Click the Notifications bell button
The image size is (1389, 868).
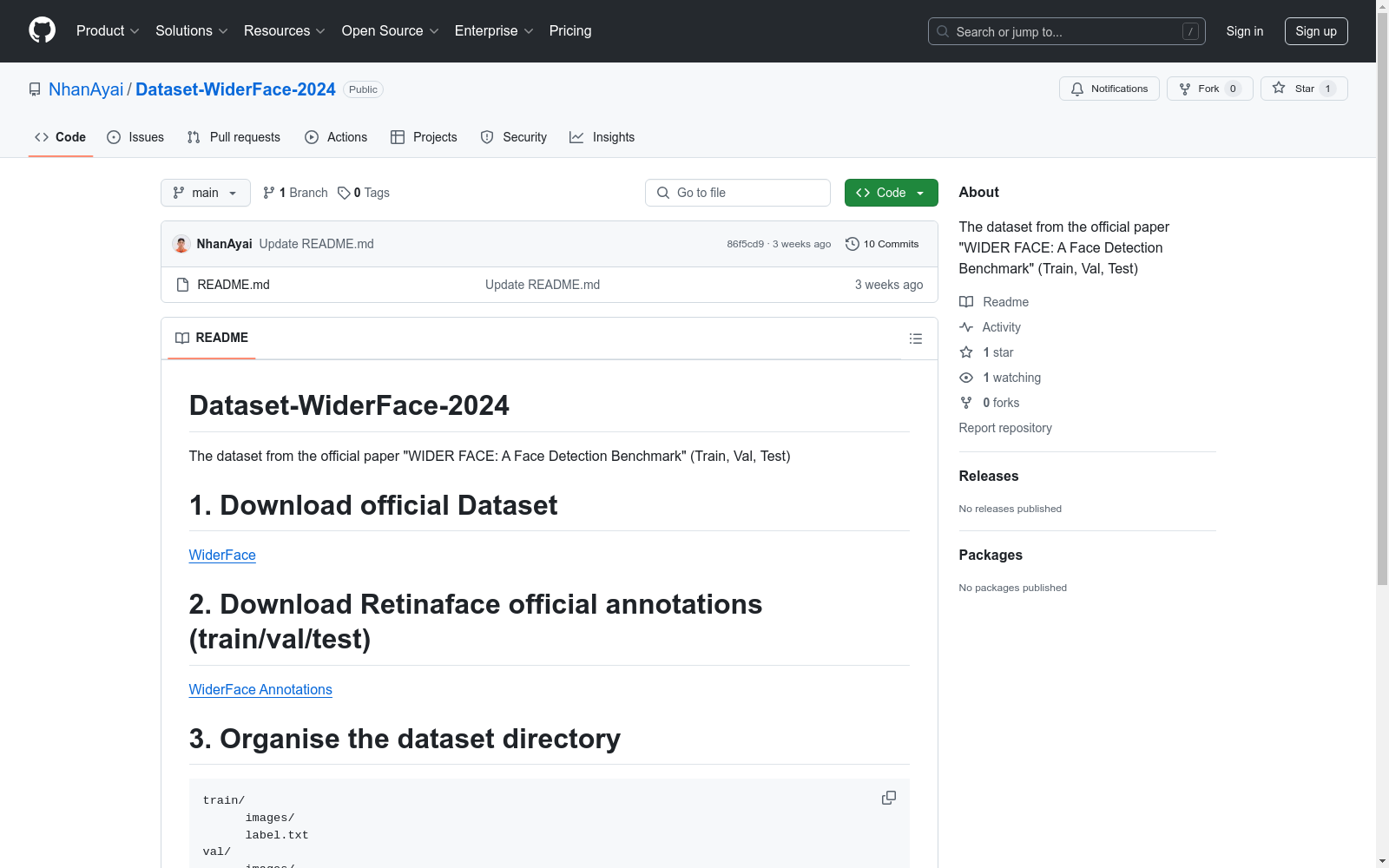(x=1109, y=89)
